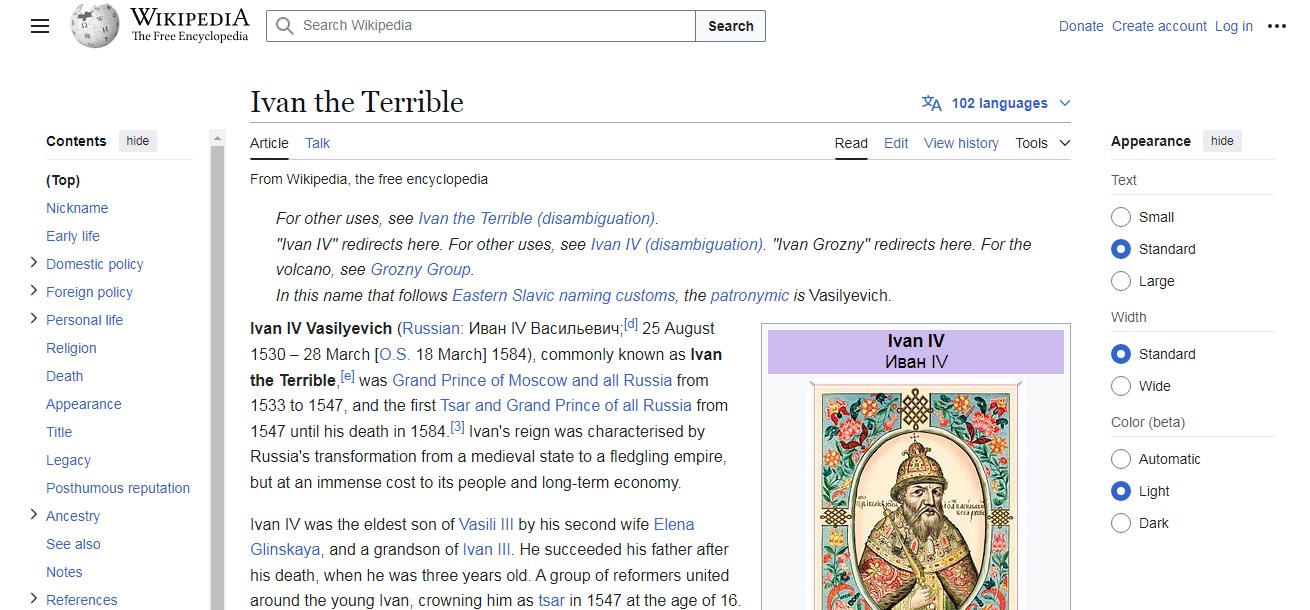The image size is (1310, 610).
Task: Click the language translation icon
Action: pyautogui.click(x=932, y=103)
